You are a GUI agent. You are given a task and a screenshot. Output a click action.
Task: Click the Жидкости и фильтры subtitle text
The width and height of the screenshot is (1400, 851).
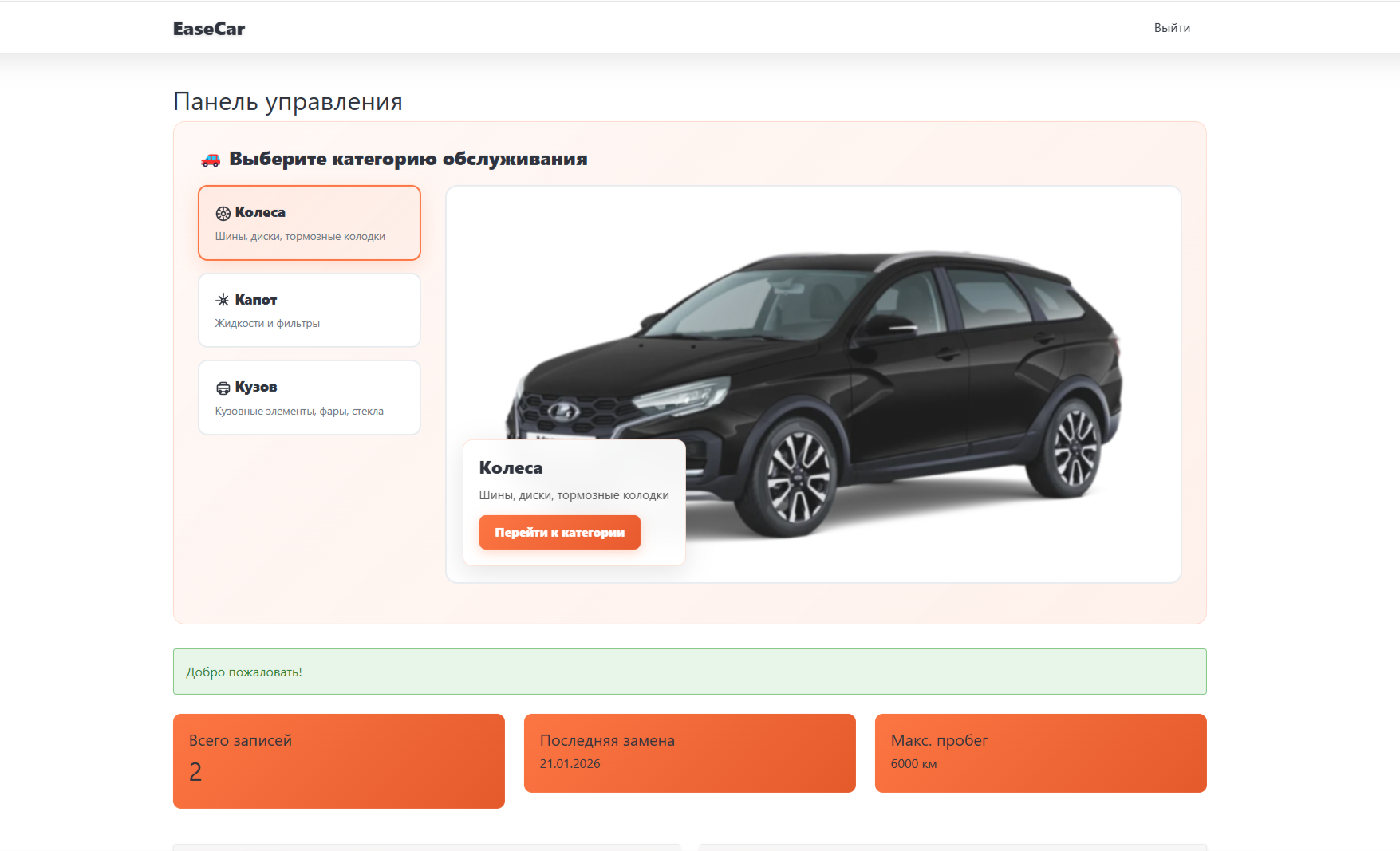click(x=267, y=323)
